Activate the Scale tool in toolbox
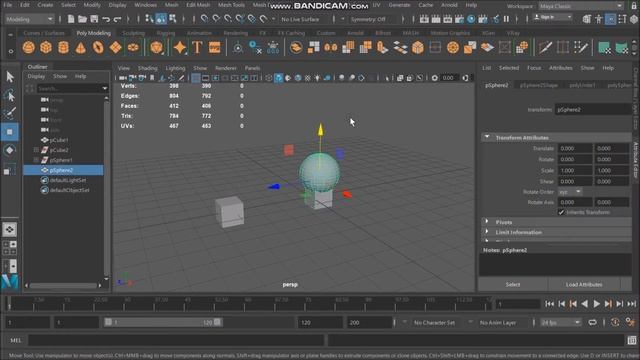 [x=10, y=169]
